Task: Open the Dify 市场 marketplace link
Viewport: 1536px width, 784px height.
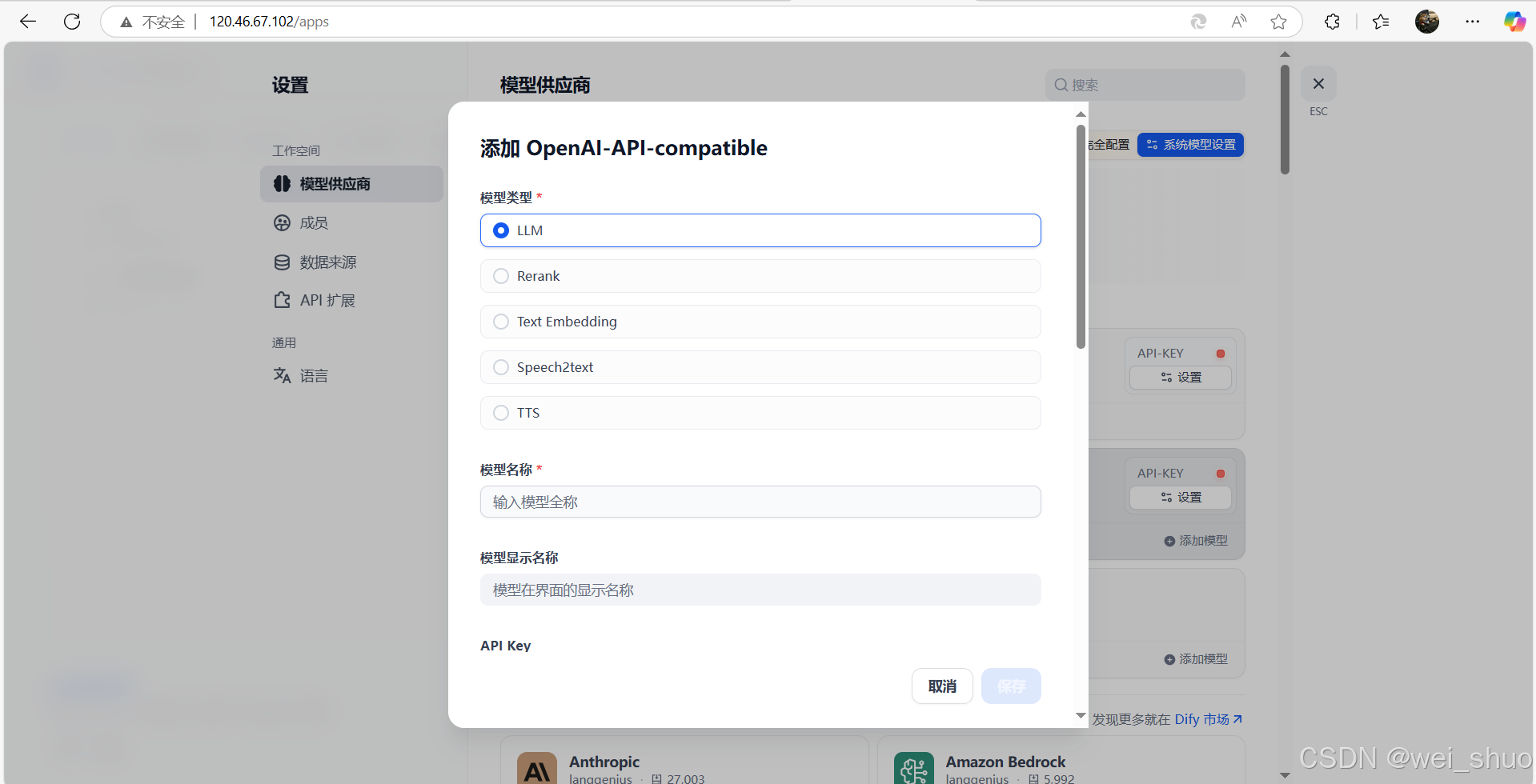Action: click(x=1208, y=719)
